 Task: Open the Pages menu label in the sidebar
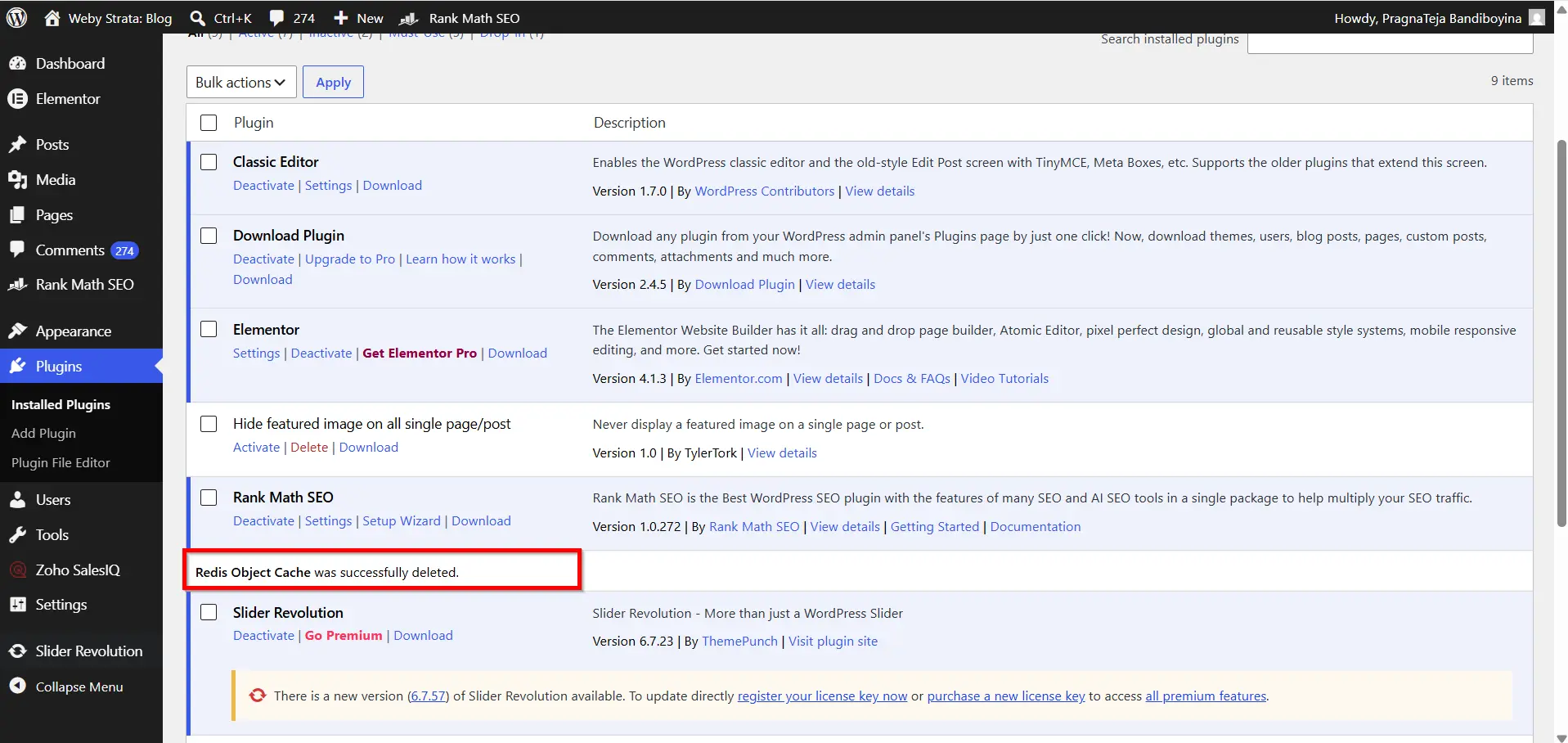pos(54,215)
